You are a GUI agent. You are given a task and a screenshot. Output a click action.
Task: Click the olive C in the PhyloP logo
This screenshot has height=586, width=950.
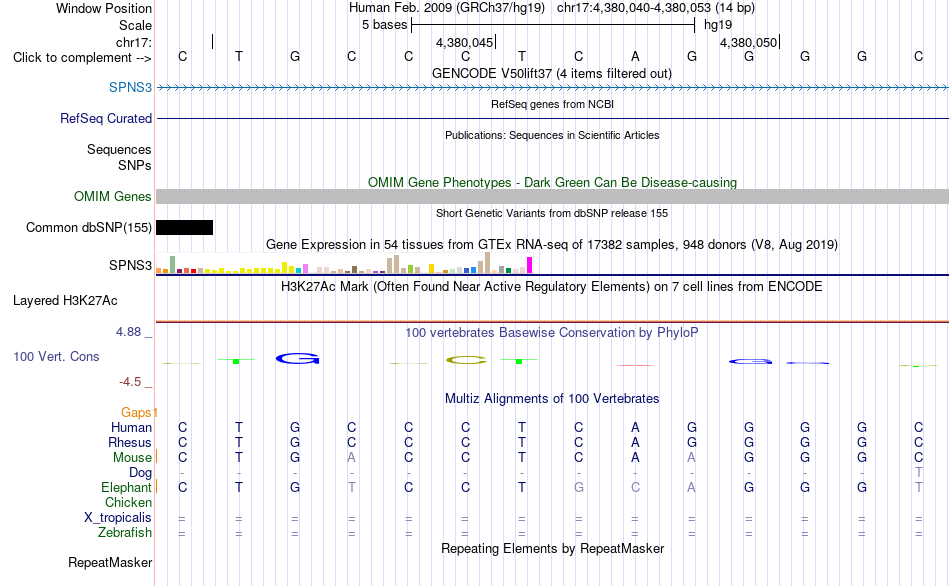point(466,360)
